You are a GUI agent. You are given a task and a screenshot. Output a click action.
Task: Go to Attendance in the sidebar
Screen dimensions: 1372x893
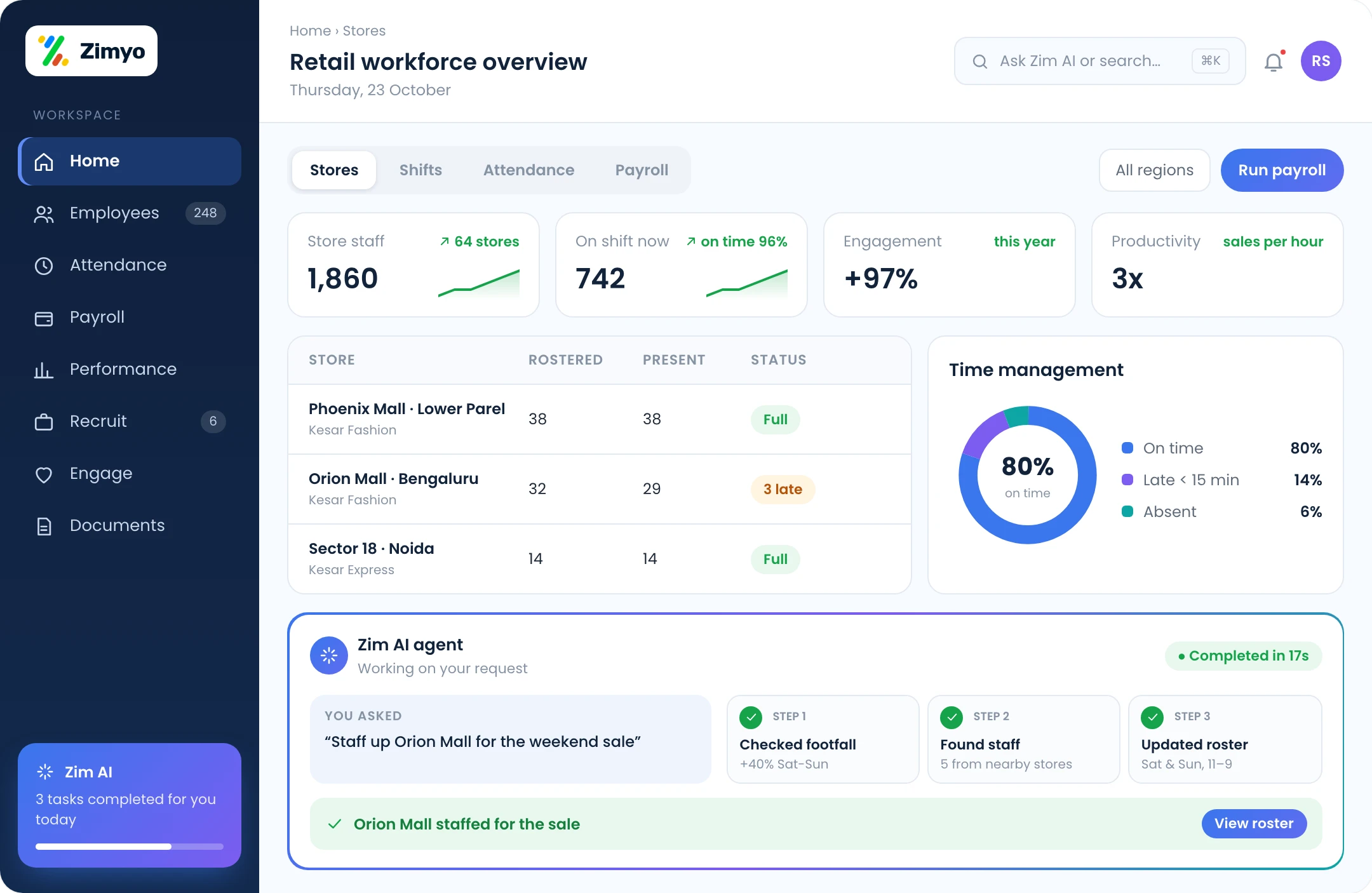pyautogui.click(x=130, y=265)
